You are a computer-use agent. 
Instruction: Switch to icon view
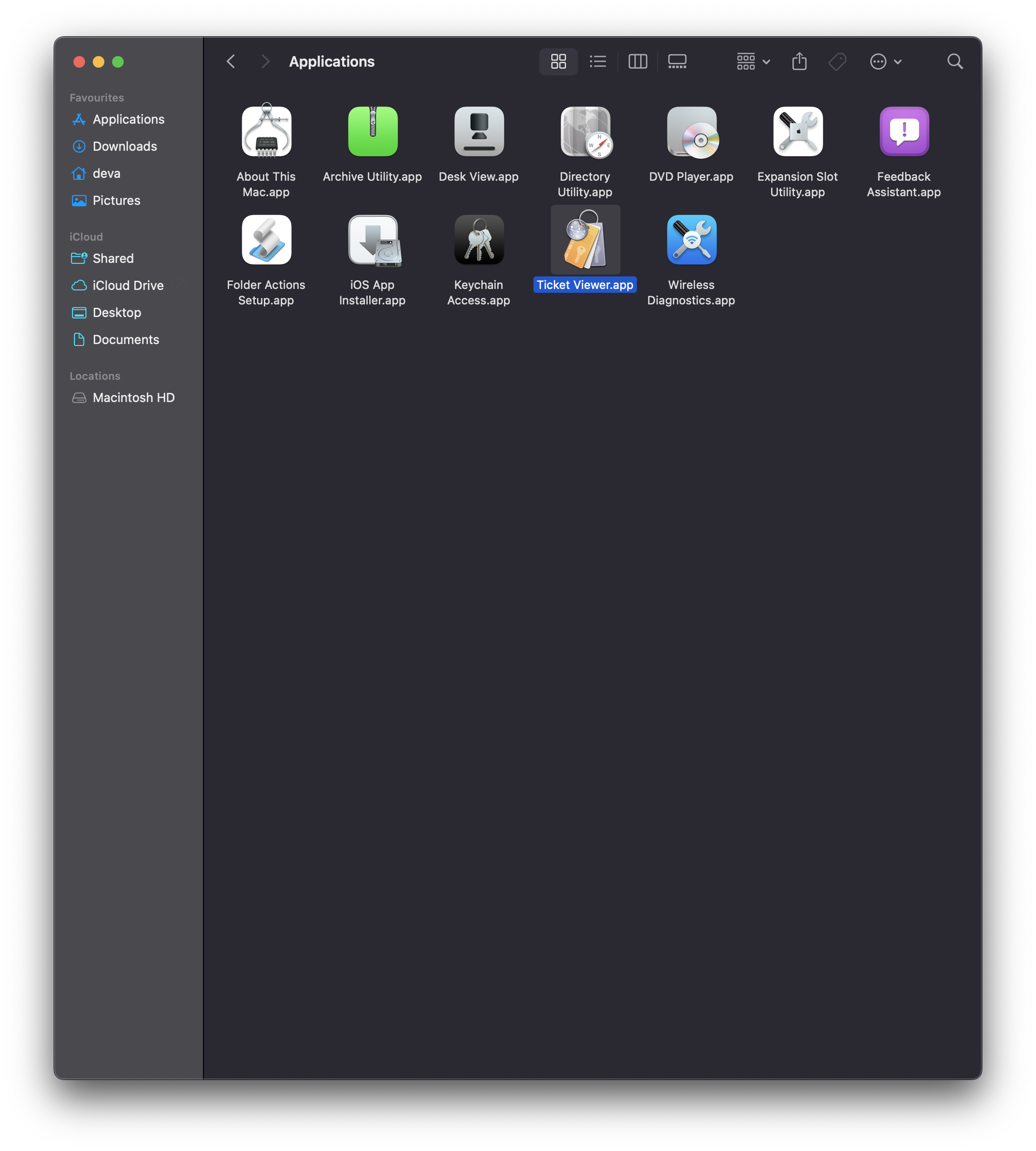tap(559, 61)
